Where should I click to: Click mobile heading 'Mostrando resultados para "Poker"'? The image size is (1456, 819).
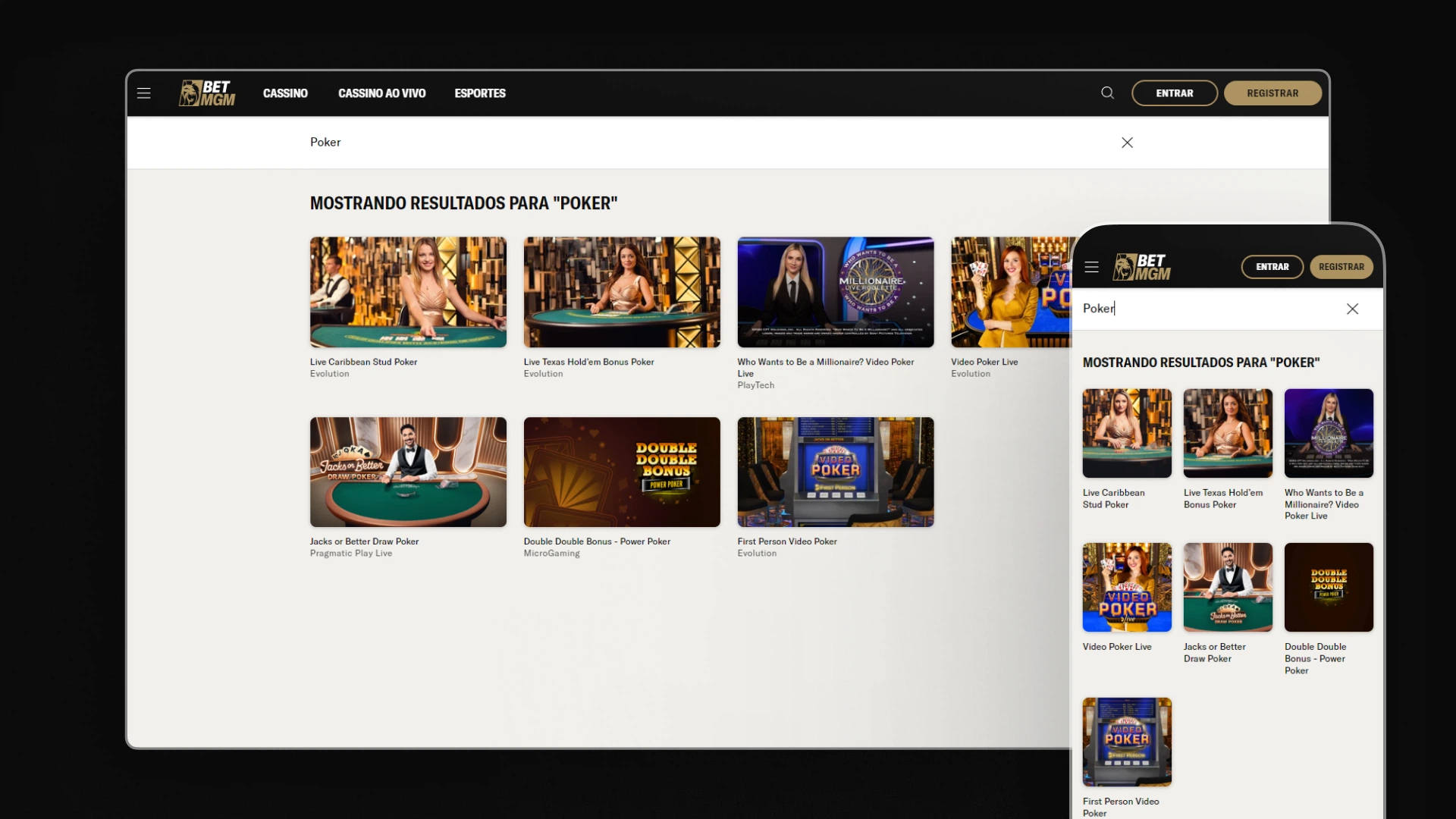coord(1201,362)
